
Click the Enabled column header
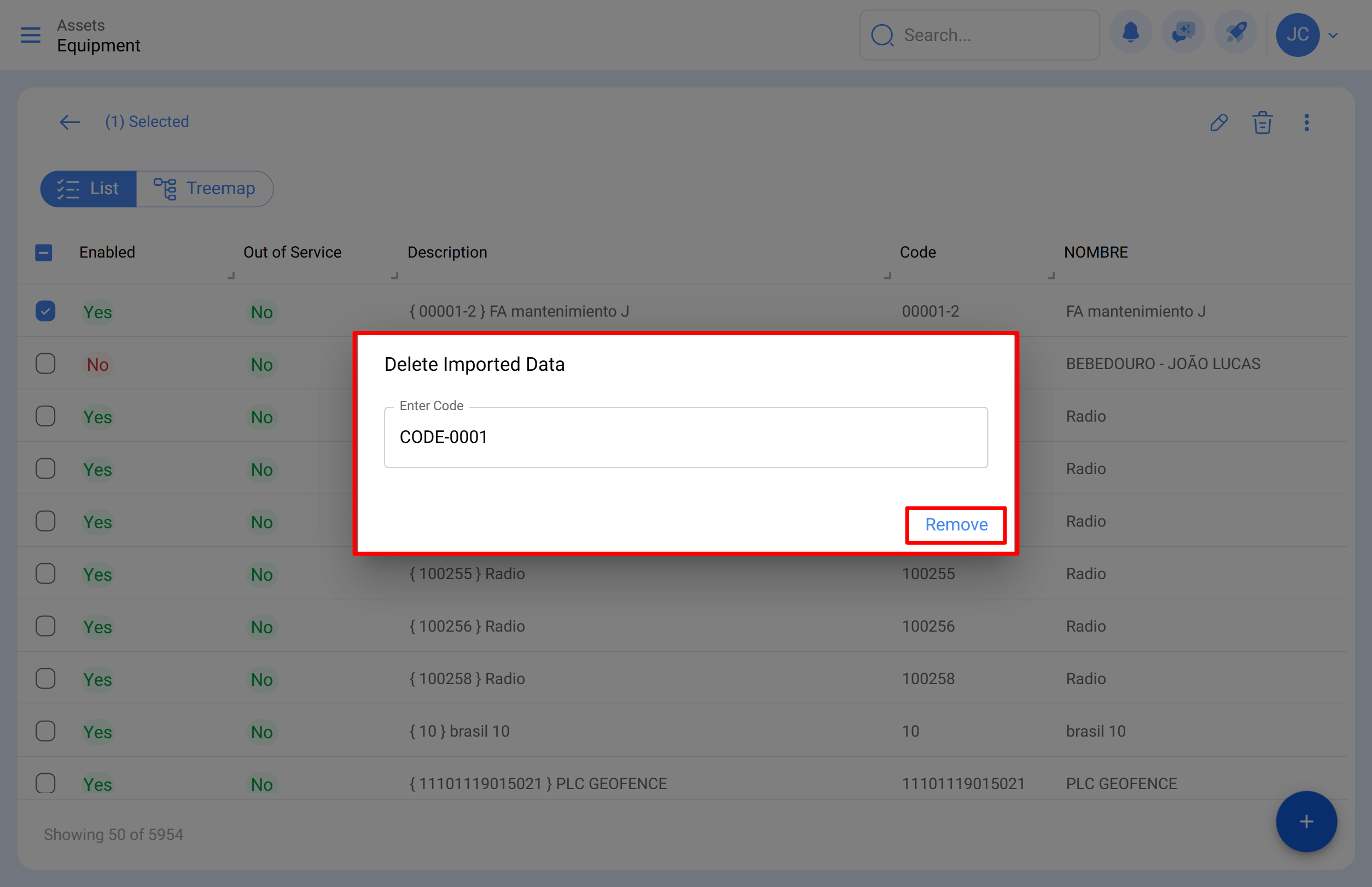tap(107, 252)
